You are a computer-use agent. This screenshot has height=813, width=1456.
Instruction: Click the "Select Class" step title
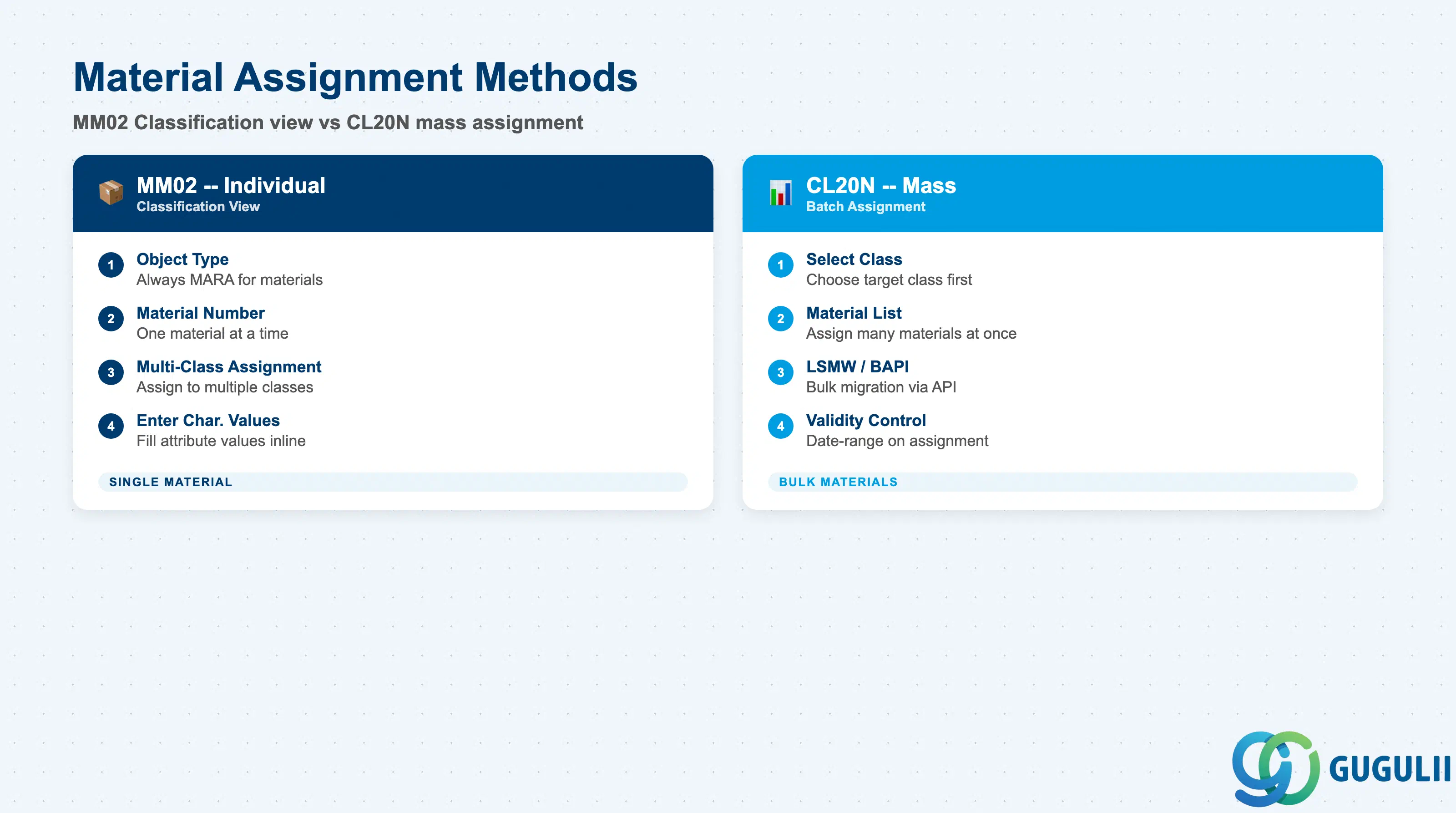pyautogui.click(x=854, y=259)
